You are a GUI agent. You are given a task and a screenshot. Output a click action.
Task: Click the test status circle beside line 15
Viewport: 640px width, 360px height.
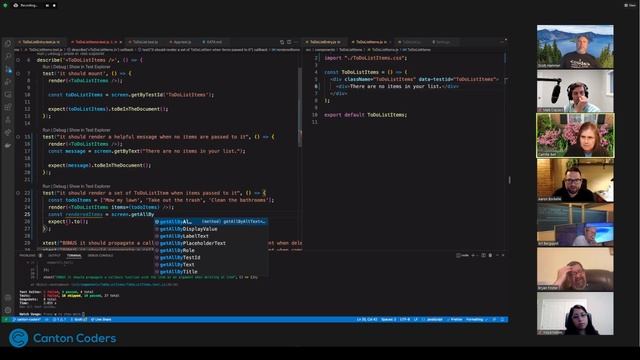point(18,137)
